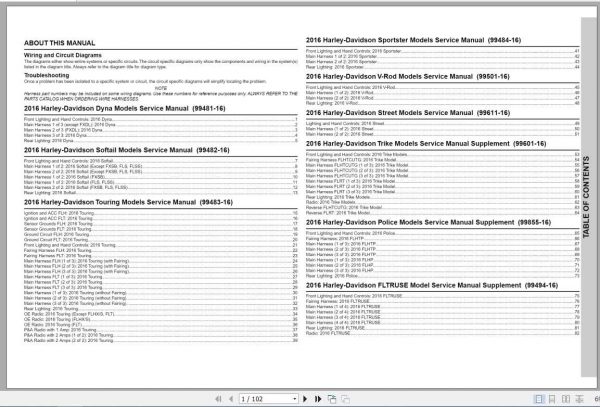Select Reverse FLRT: 2016 Trike Model entry
Screen dimensions: 600x407
pyautogui.click(x=443, y=213)
